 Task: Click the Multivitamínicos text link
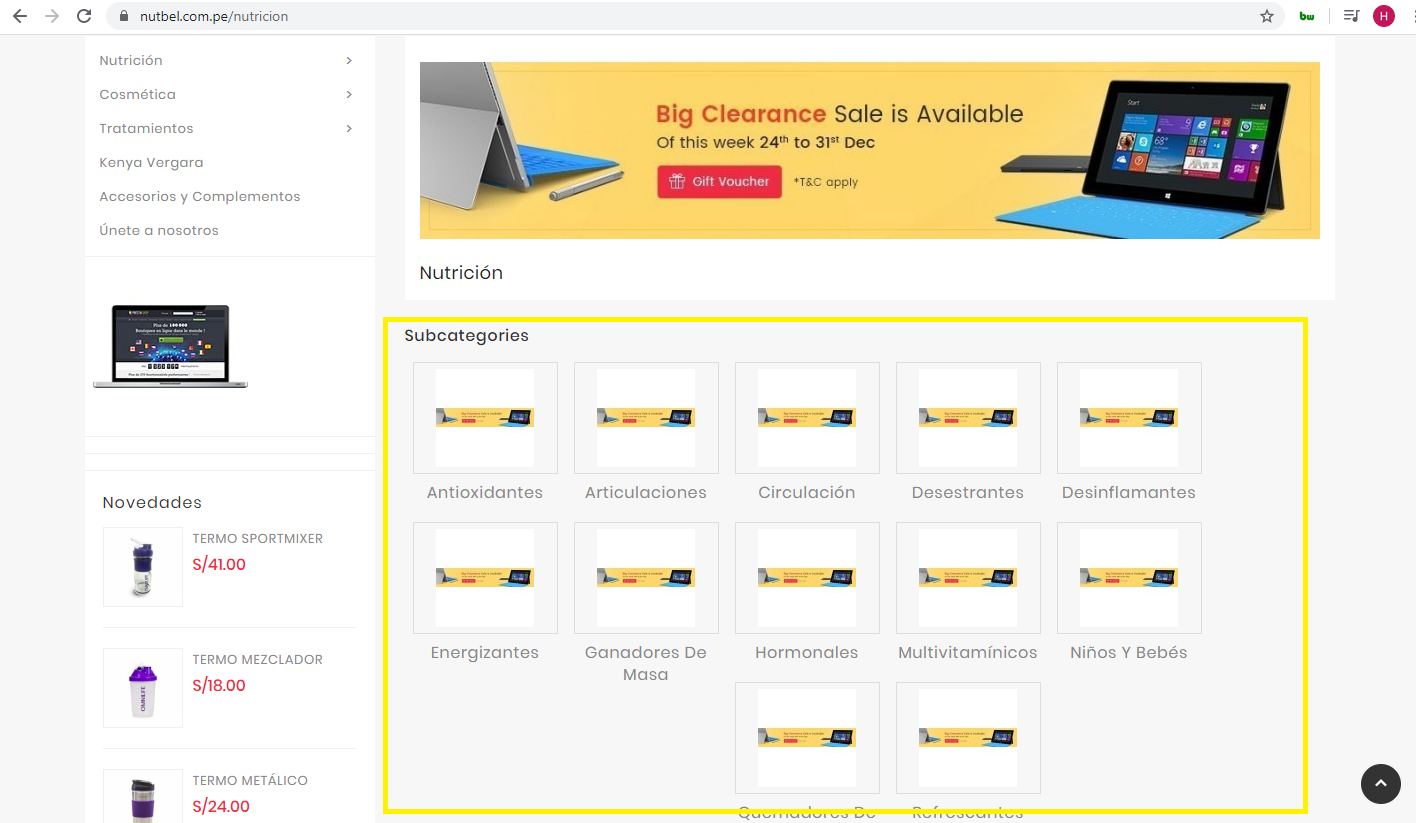click(968, 652)
